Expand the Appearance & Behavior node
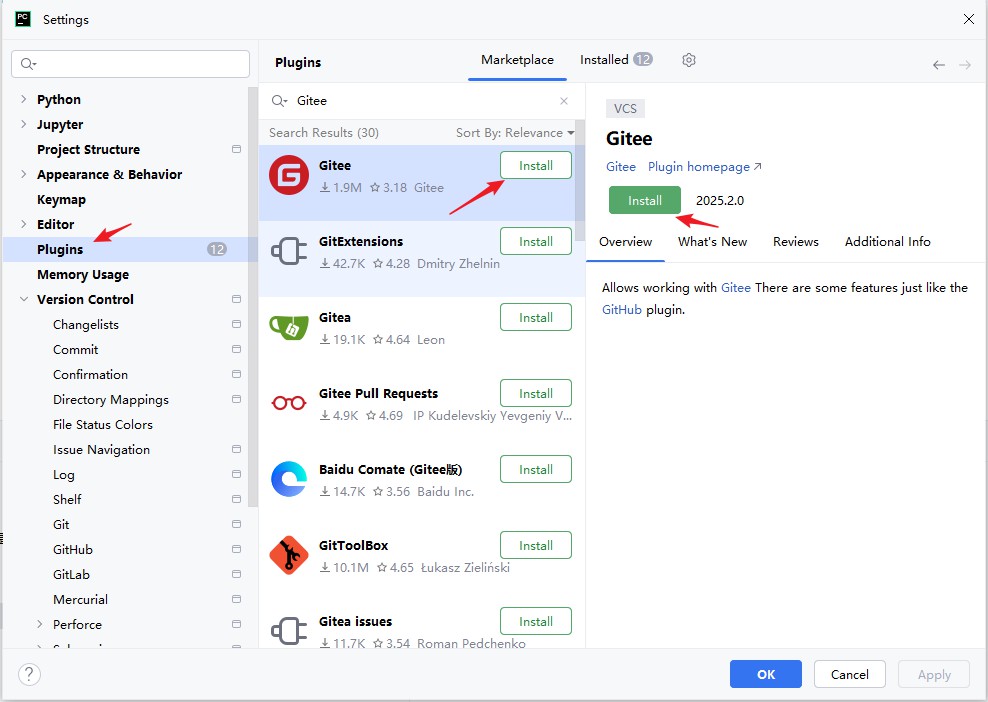 click(23, 174)
